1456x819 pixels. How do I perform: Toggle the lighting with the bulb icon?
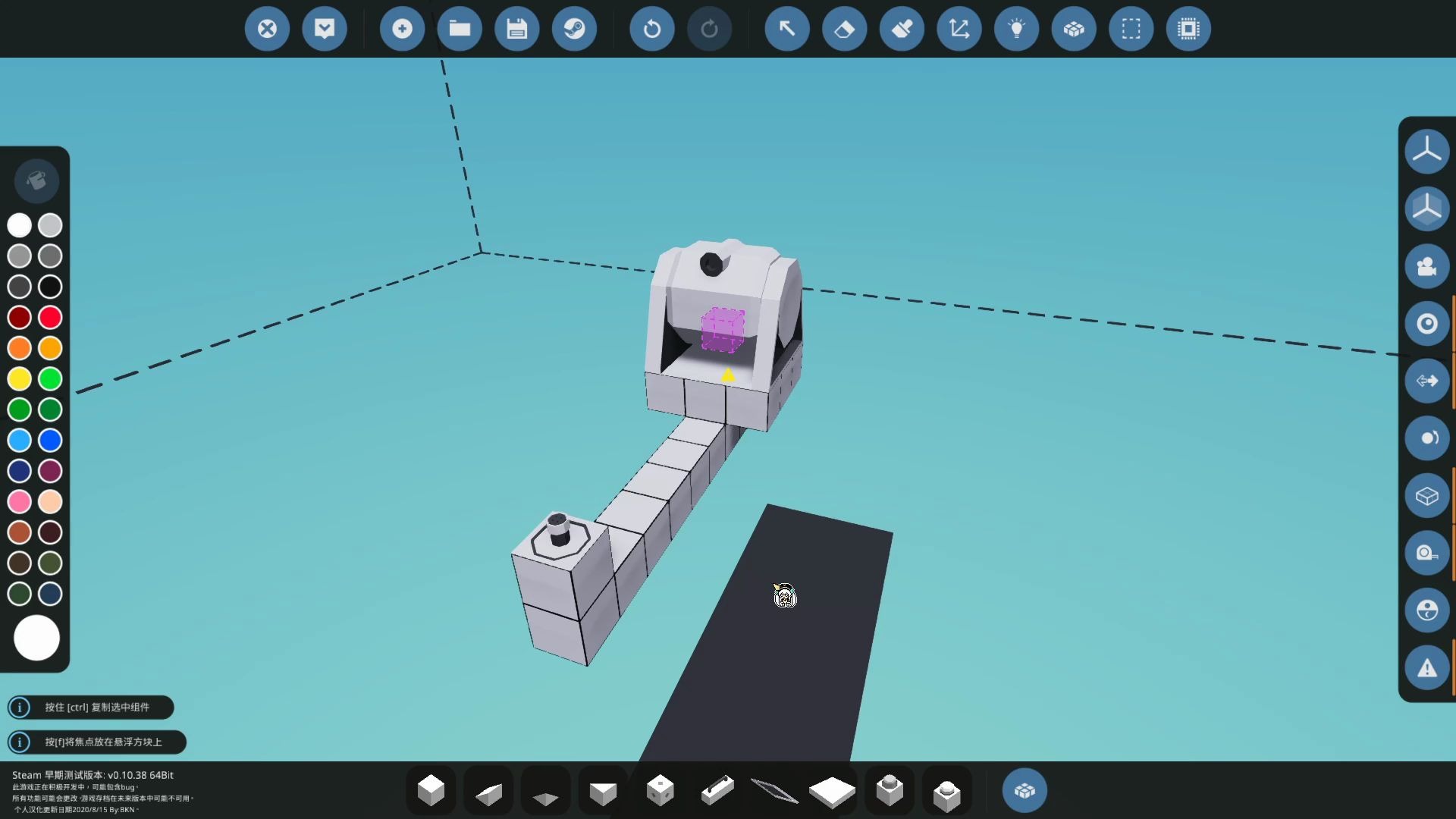tap(1016, 29)
